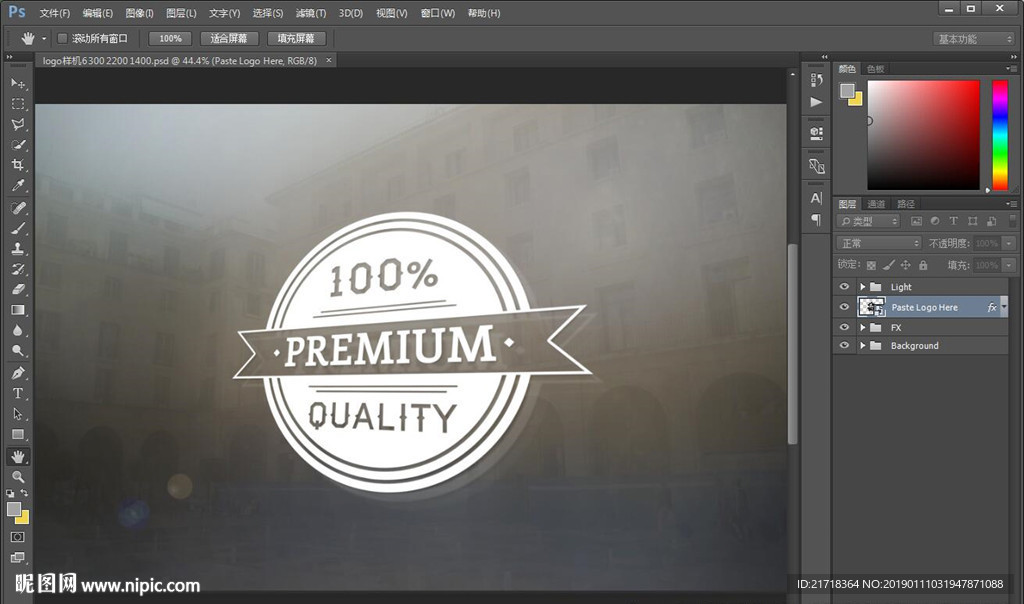Pick a color in the color field
This screenshot has height=604, width=1024.
(923, 135)
